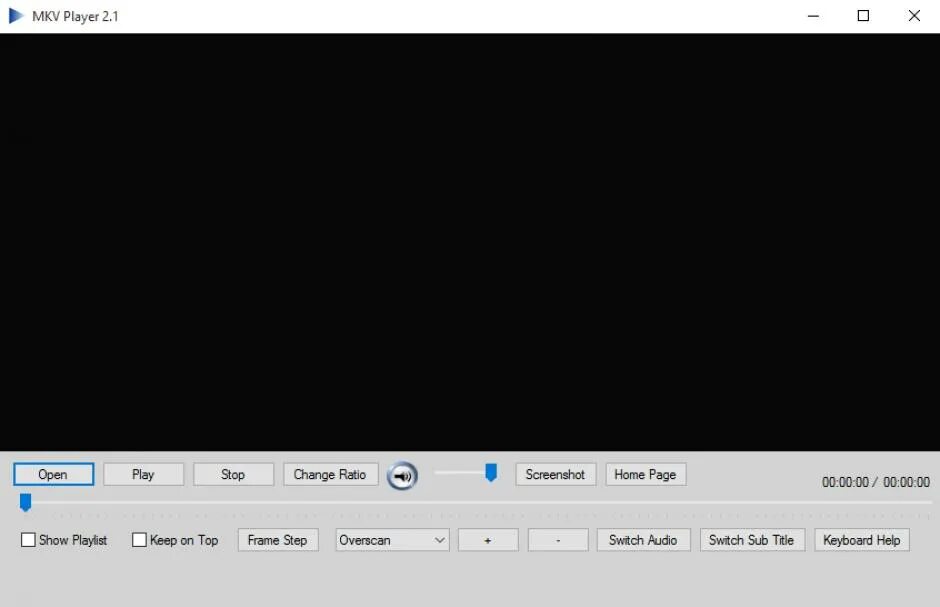940x607 pixels.
Task: Stop playback with the Stop button
Action: point(233,475)
